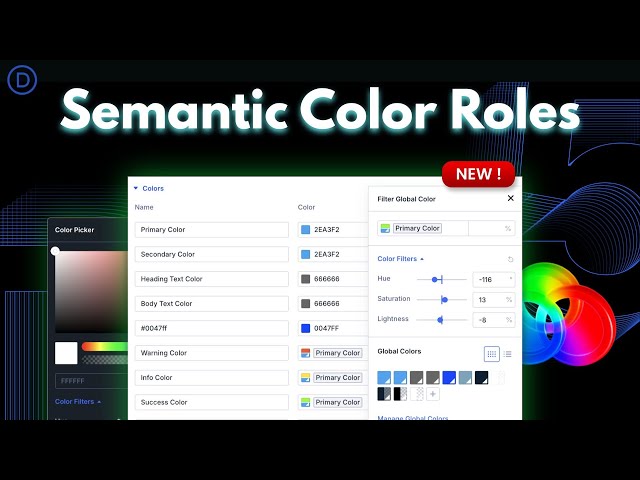Click the Global Colors heading
This screenshot has width=640, height=480.
(399, 351)
